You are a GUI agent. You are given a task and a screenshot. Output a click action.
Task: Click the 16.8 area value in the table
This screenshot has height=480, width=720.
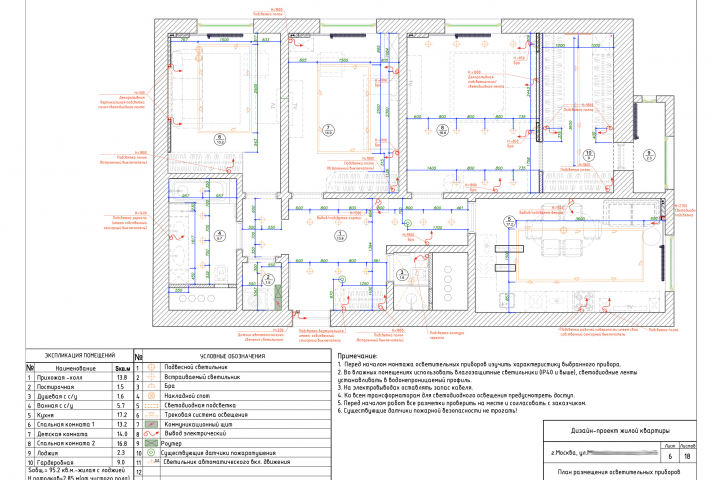click(122, 443)
